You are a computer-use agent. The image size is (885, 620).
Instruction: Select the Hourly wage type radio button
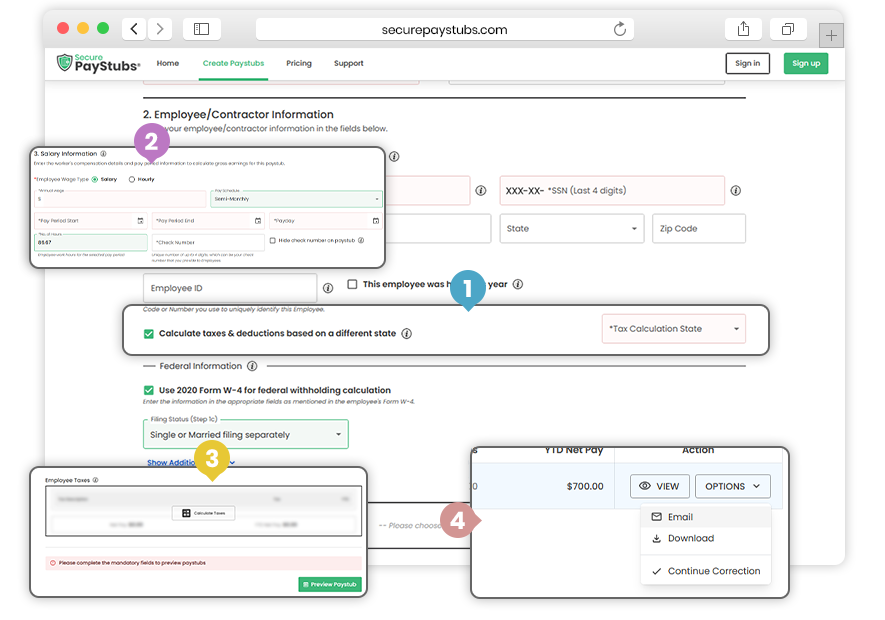coord(130,180)
